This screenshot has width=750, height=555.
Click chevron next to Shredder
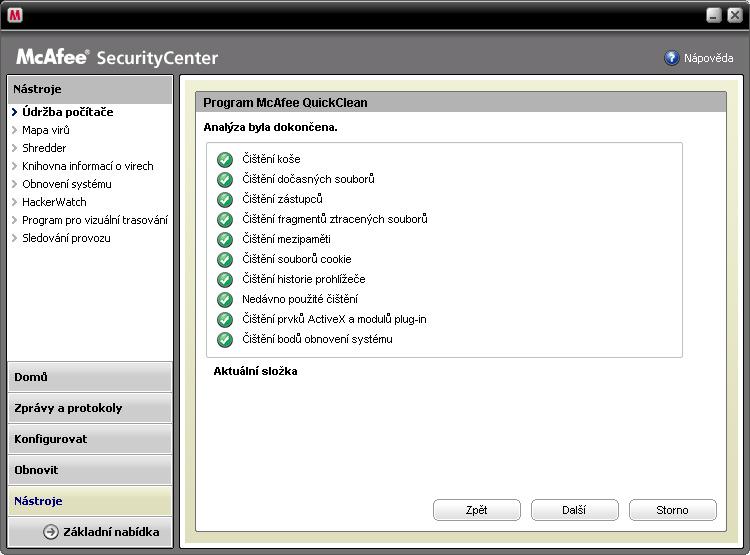click(14, 148)
